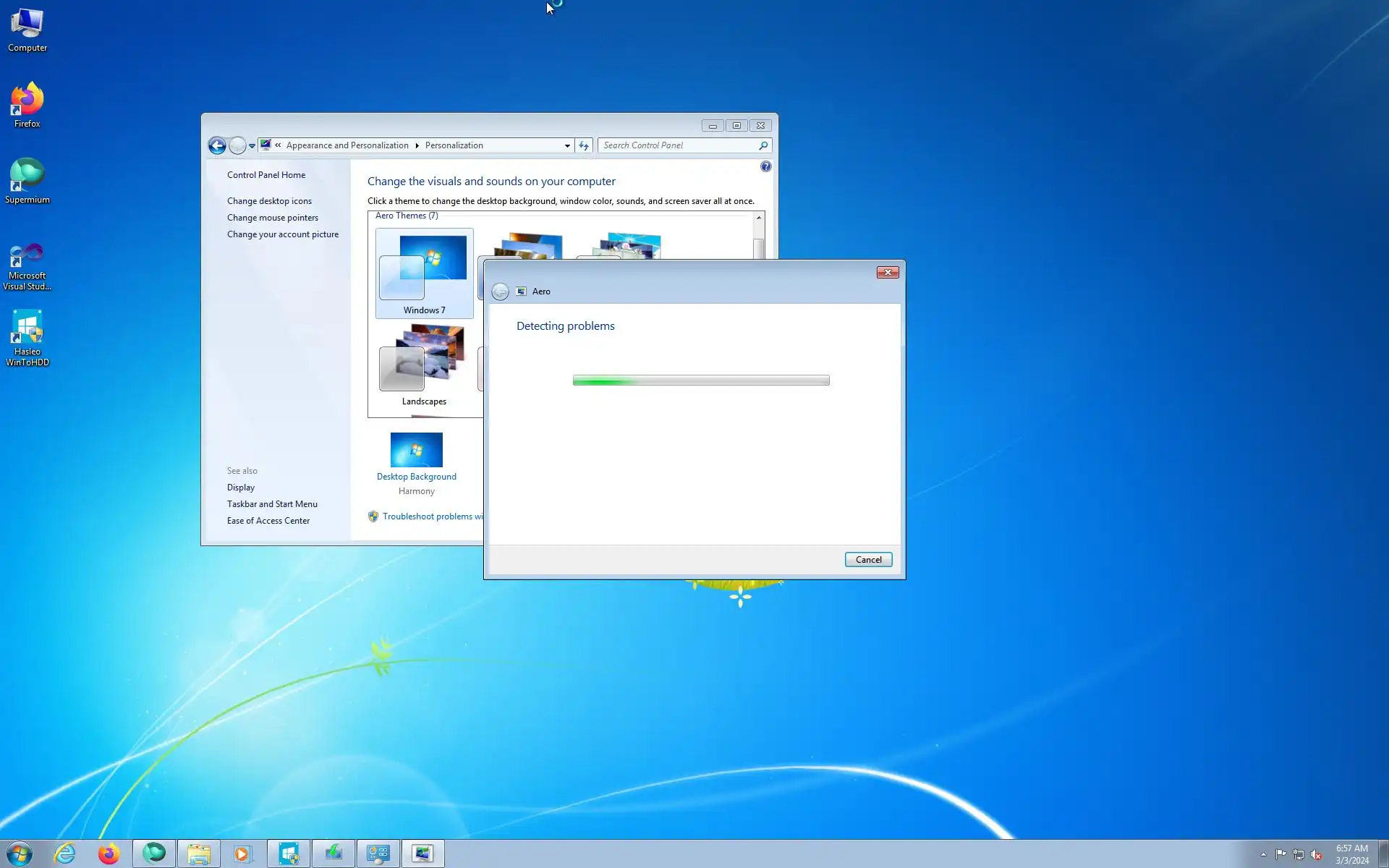Image resolution: width=1389 pixels, height=868 pixels.
Task: Click the themes list scroll-up arrow
Action: click(x=758, y=218)
